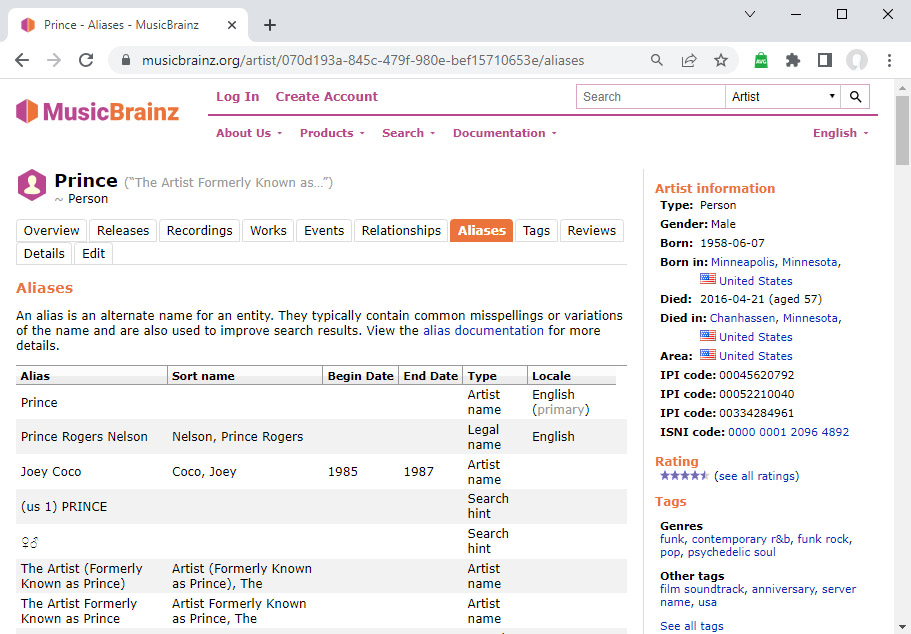The width and height of the screenshot is (911, 634).
Task: Click the share page icon
Action: click(689, 60)
